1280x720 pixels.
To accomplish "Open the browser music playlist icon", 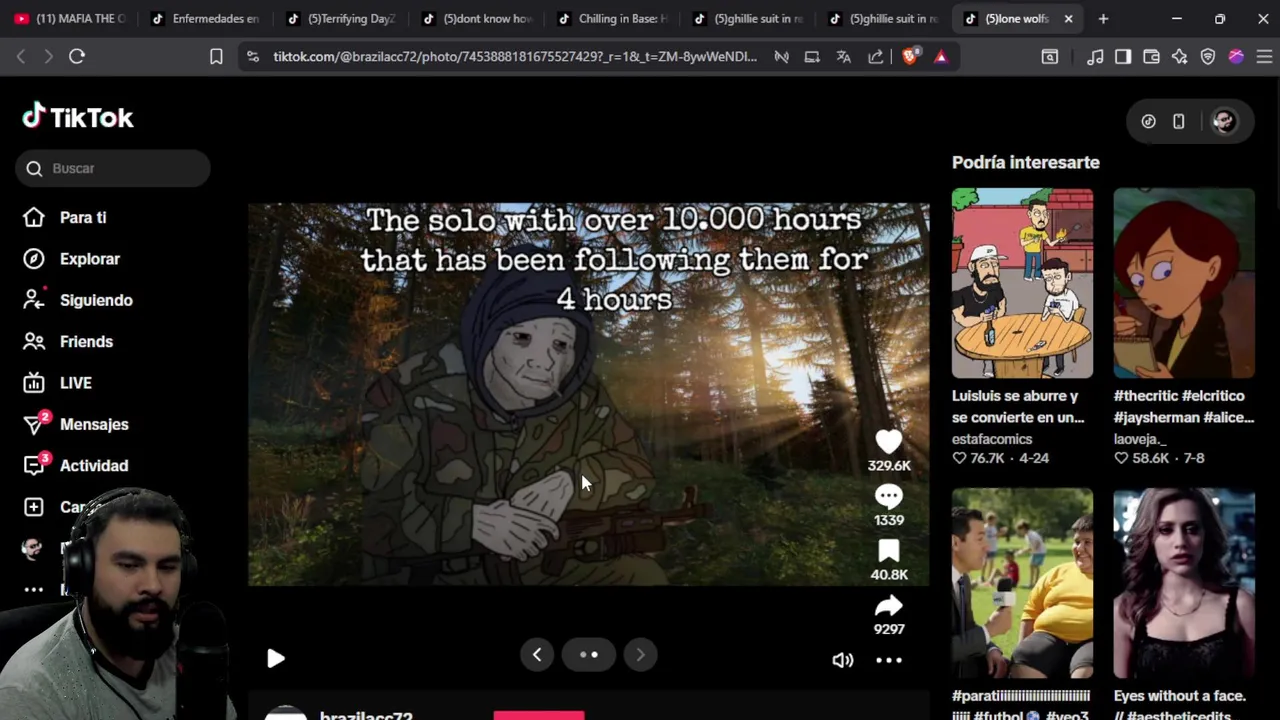I will tap(1095, 57).
